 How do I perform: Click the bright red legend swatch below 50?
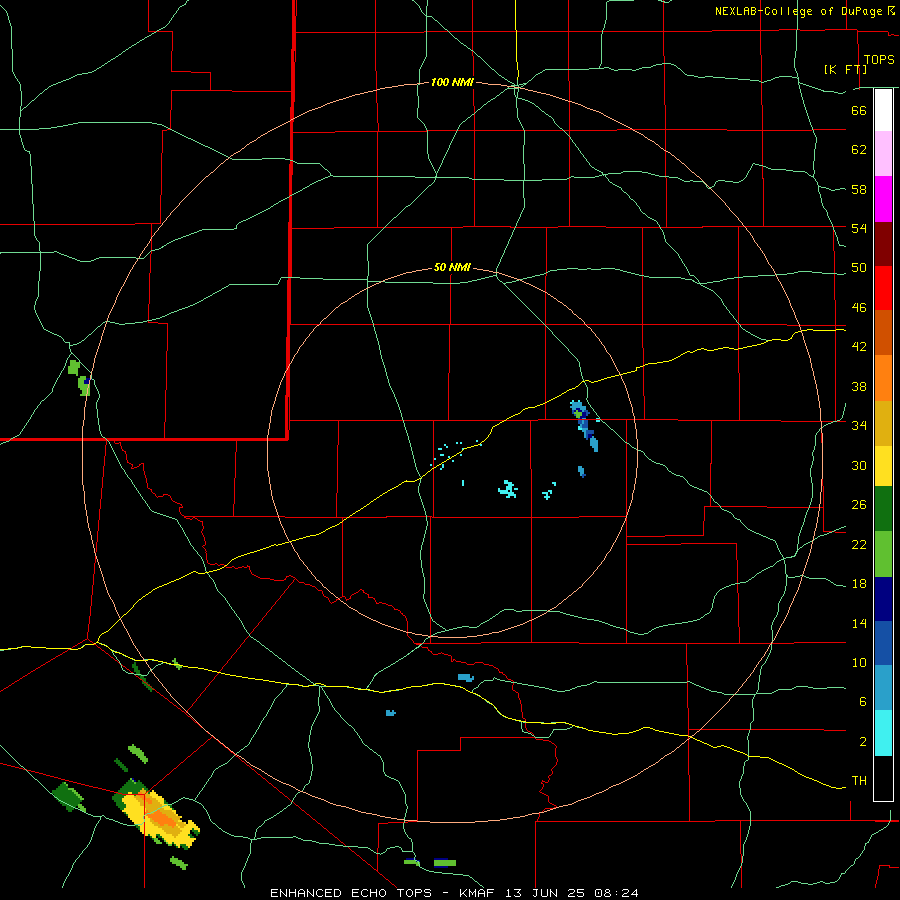point(883,288)
